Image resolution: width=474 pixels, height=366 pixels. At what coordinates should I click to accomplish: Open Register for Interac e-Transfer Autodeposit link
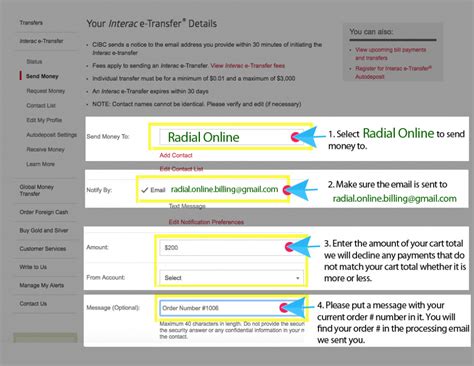393,72
